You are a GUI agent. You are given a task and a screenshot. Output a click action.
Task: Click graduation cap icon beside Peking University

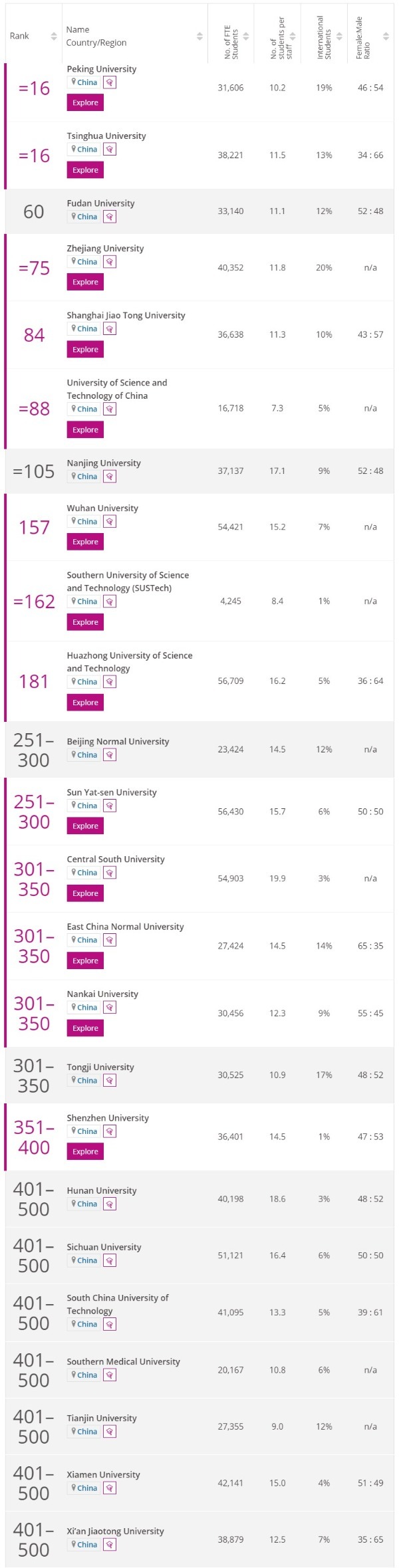pyautogui.click(x=110, y=82)
